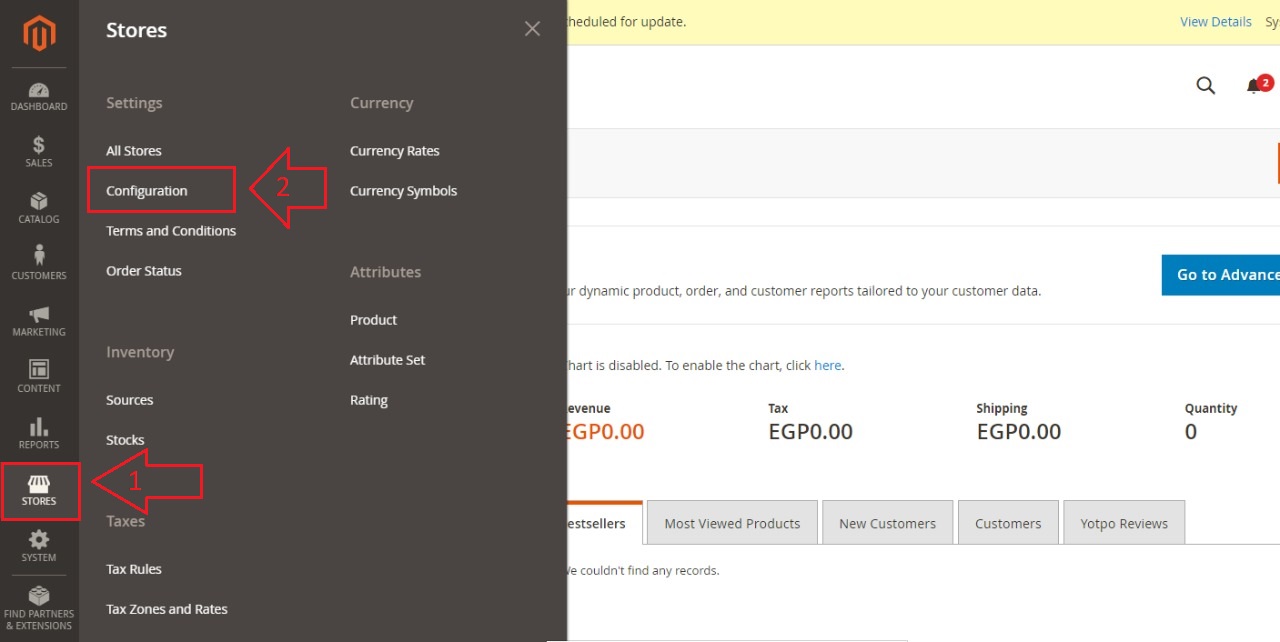The image size is (1280, 642).
Task: Click the Go to Advanced Reporting button
Action: click(1221, 275)
